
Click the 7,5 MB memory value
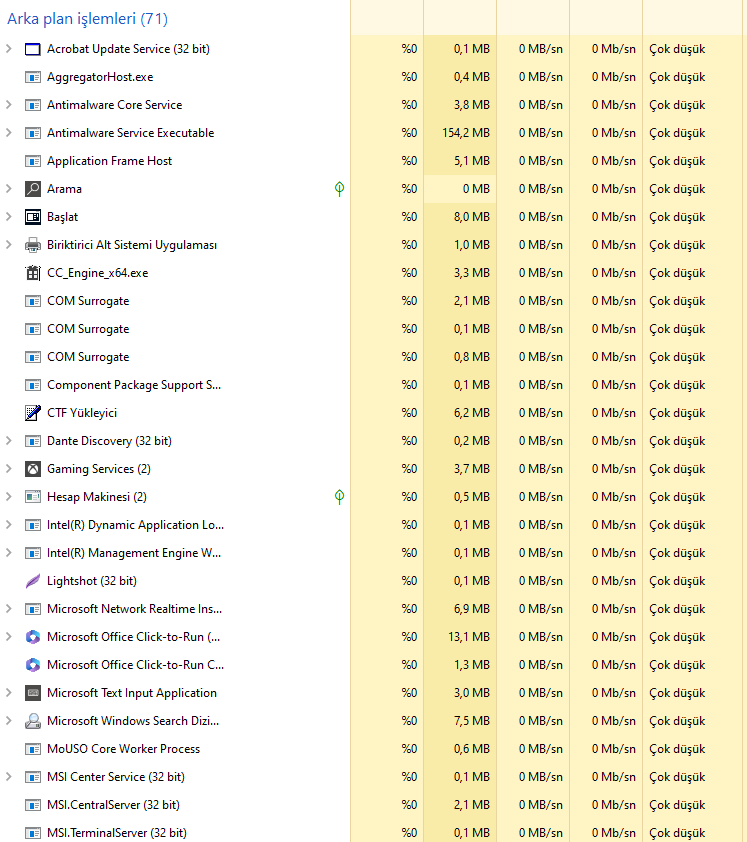tap(472, 721)
